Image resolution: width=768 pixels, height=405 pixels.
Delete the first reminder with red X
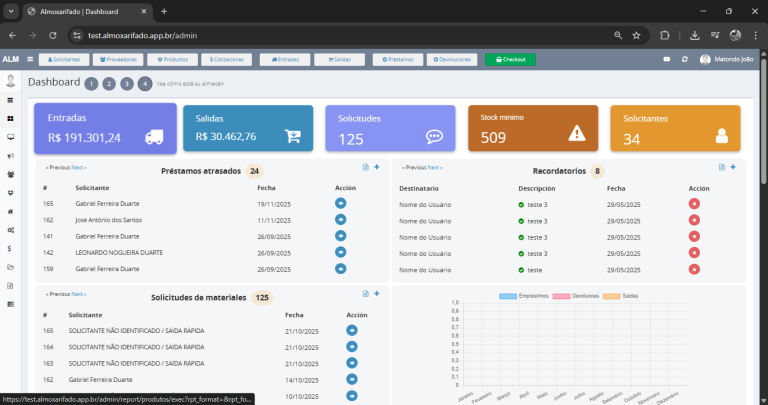(694, 203)
